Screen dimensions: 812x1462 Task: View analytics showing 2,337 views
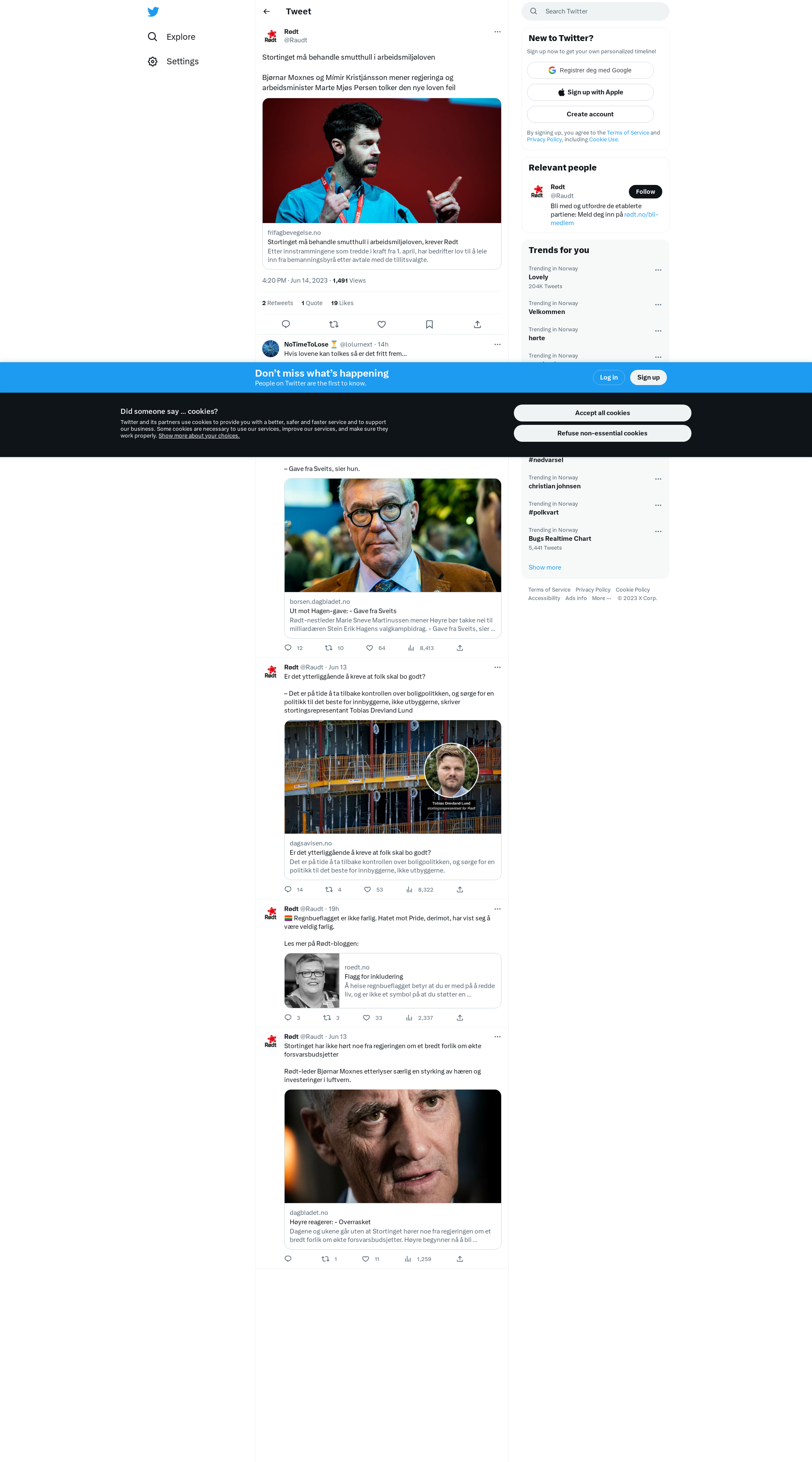[x=419, y=1018]
